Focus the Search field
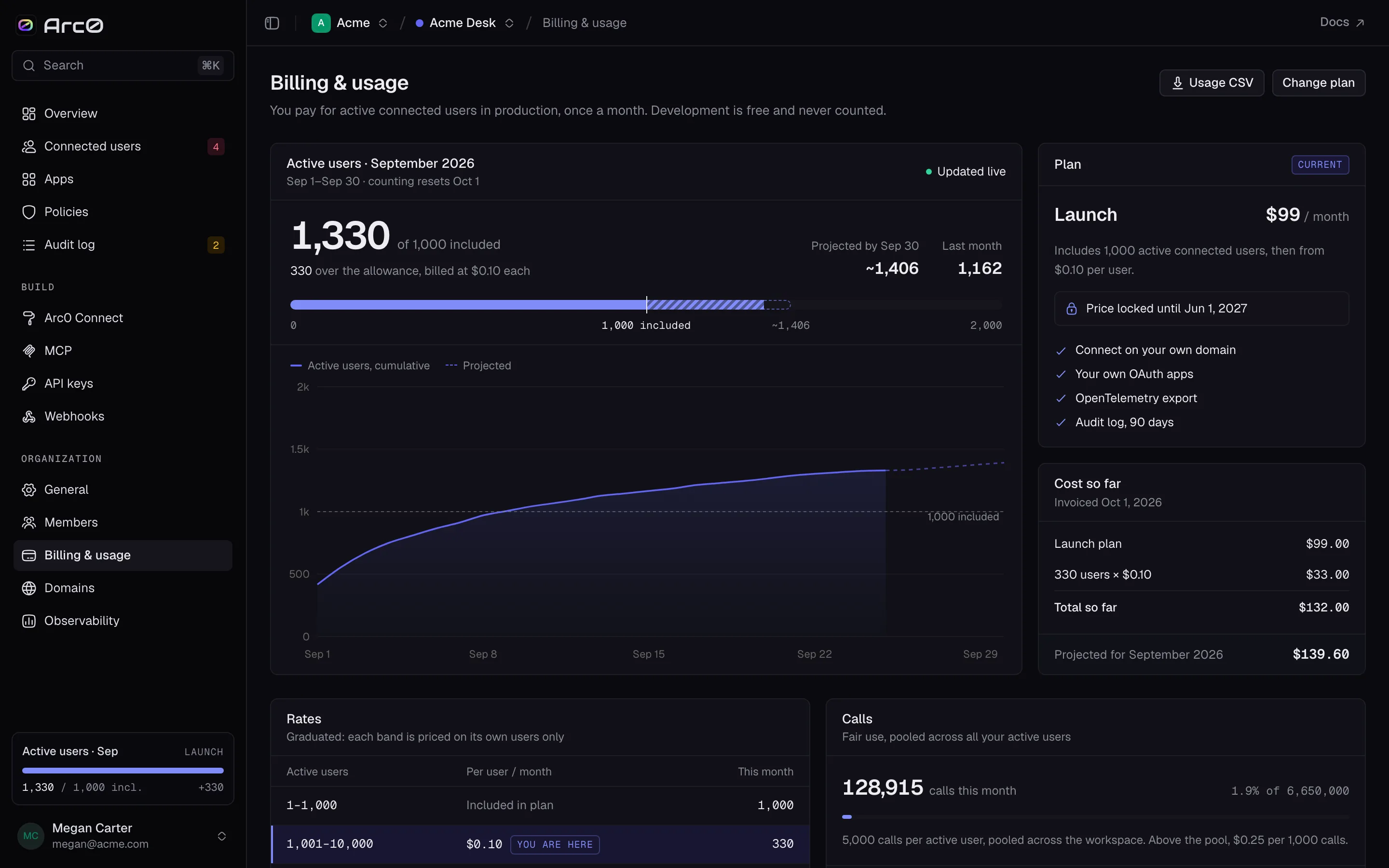1389x868 pixels. (x=123, y=66)
